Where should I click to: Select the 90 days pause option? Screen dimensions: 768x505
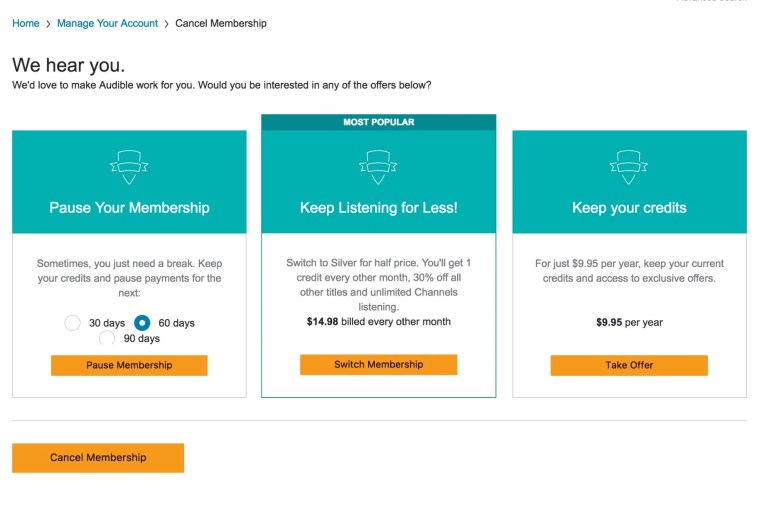pos(107,339)
